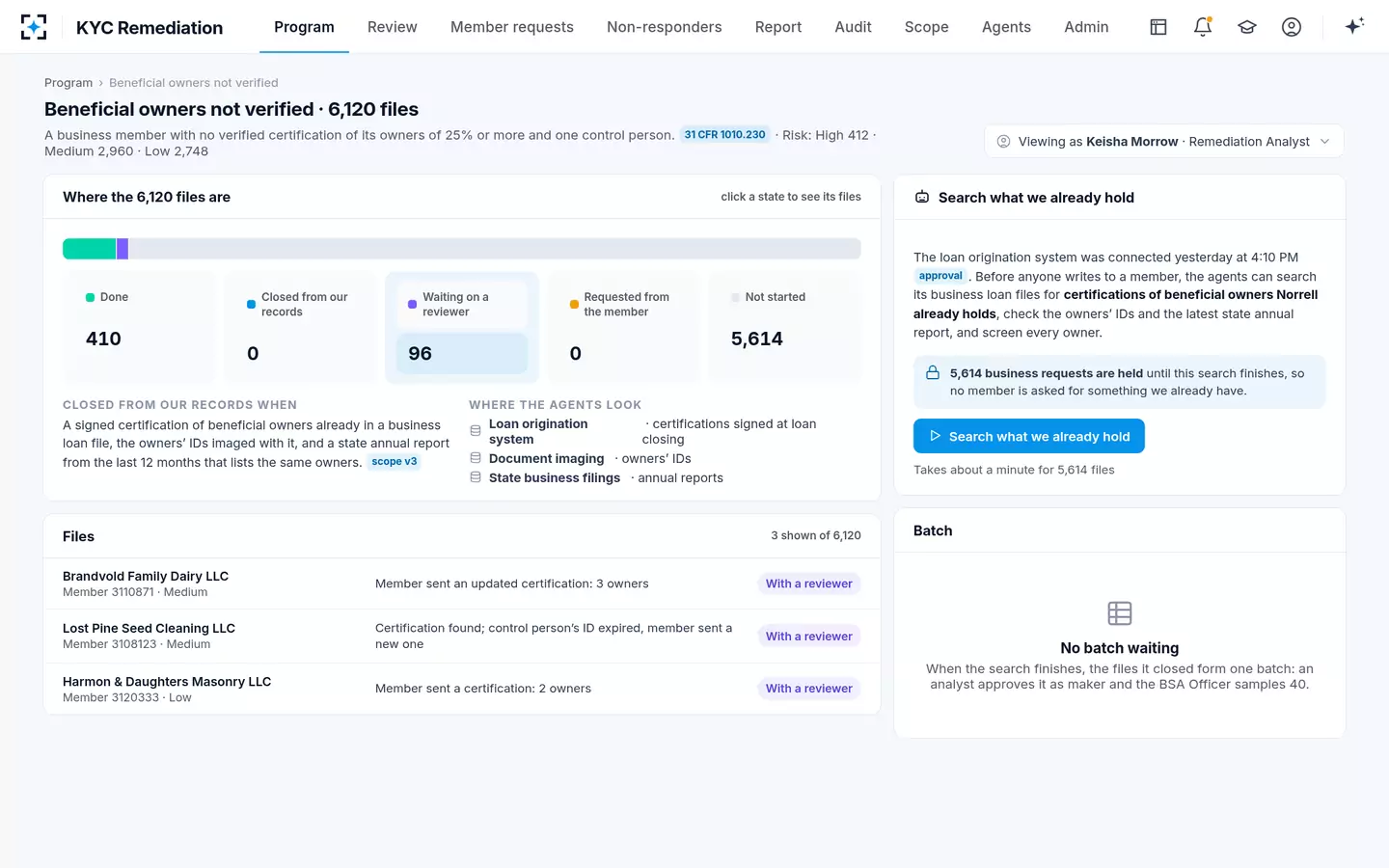
Task: Click the KYC Remediation logo icon
Action: (34, 27)
